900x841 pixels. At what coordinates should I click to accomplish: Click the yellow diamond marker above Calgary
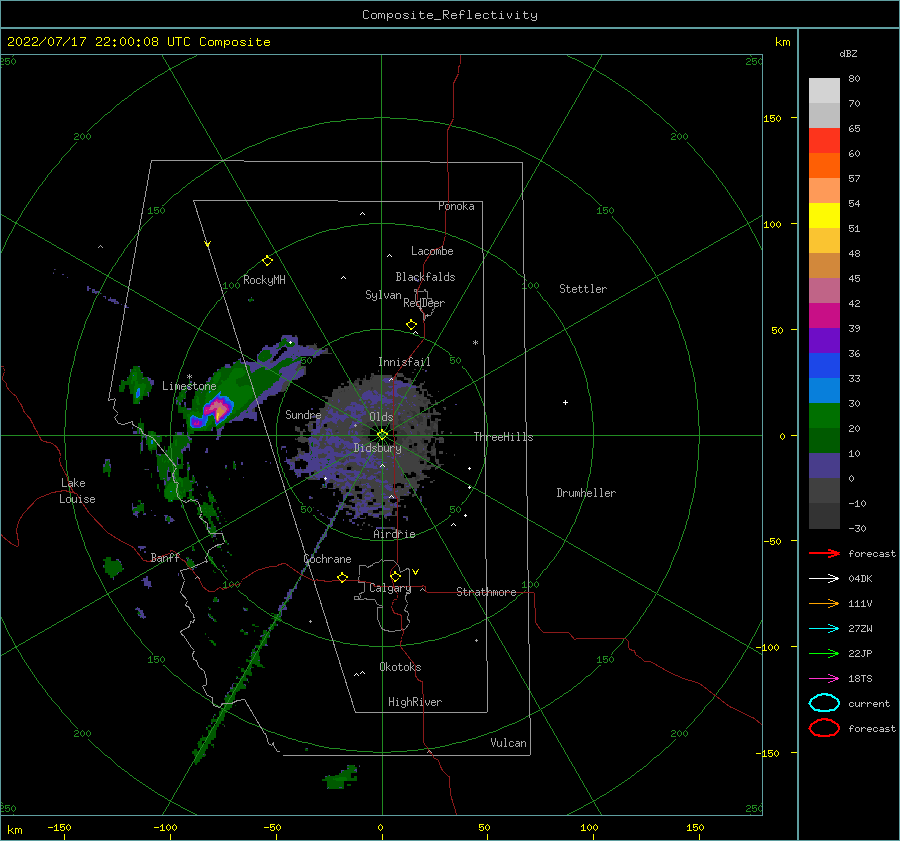point(395,576)
